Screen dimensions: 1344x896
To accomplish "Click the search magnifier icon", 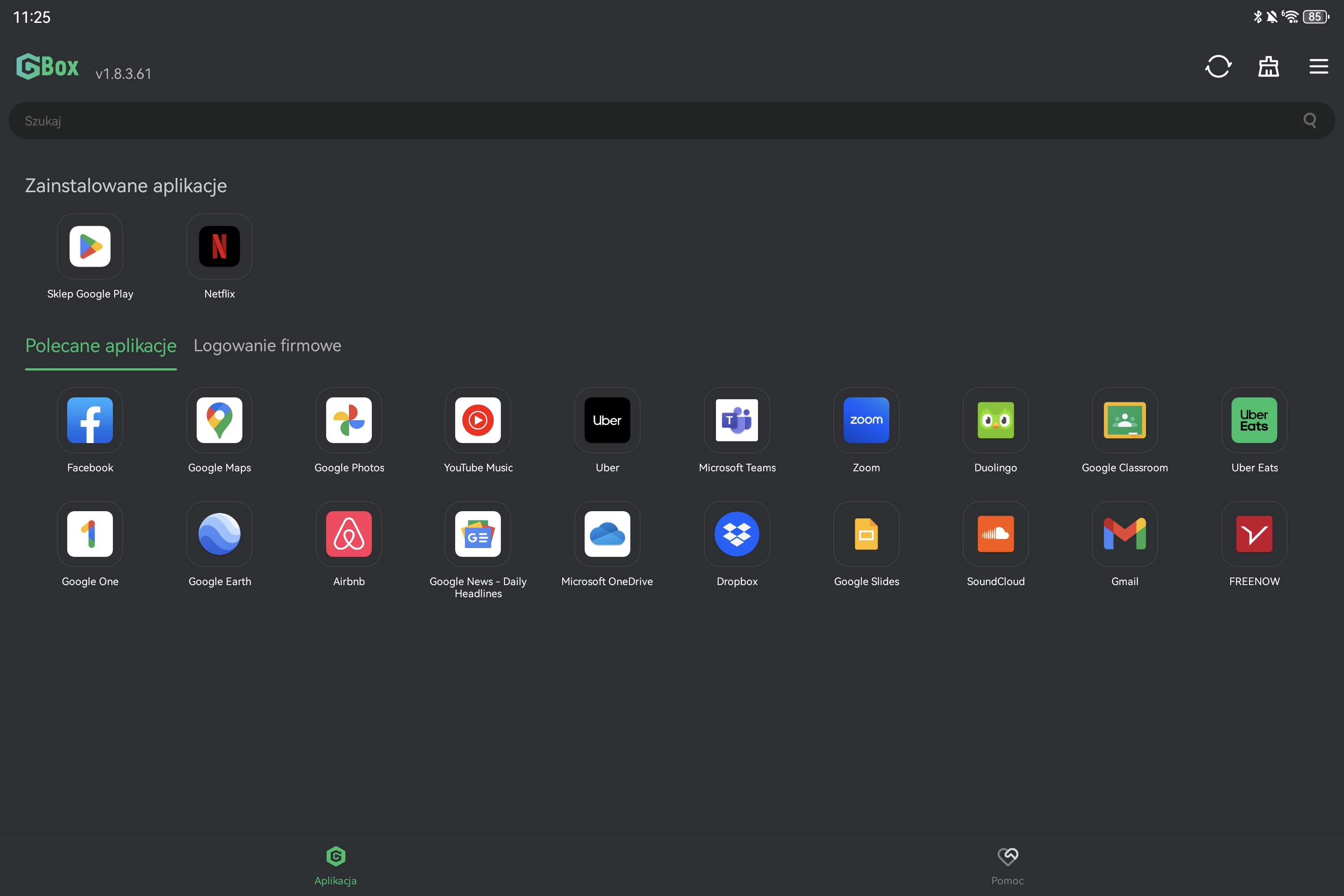I will pos(1310,120).
